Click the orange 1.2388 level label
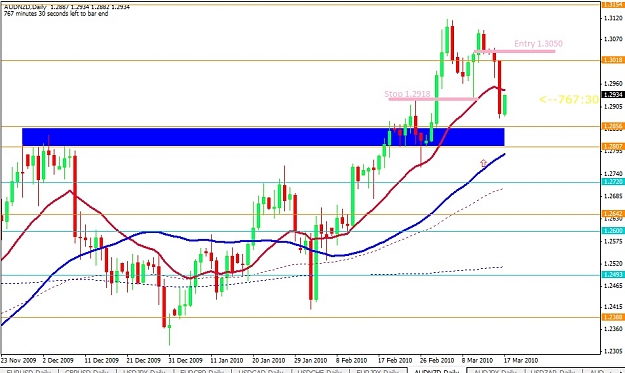Viewport: 625px width, 373px height. pos(612,317)
